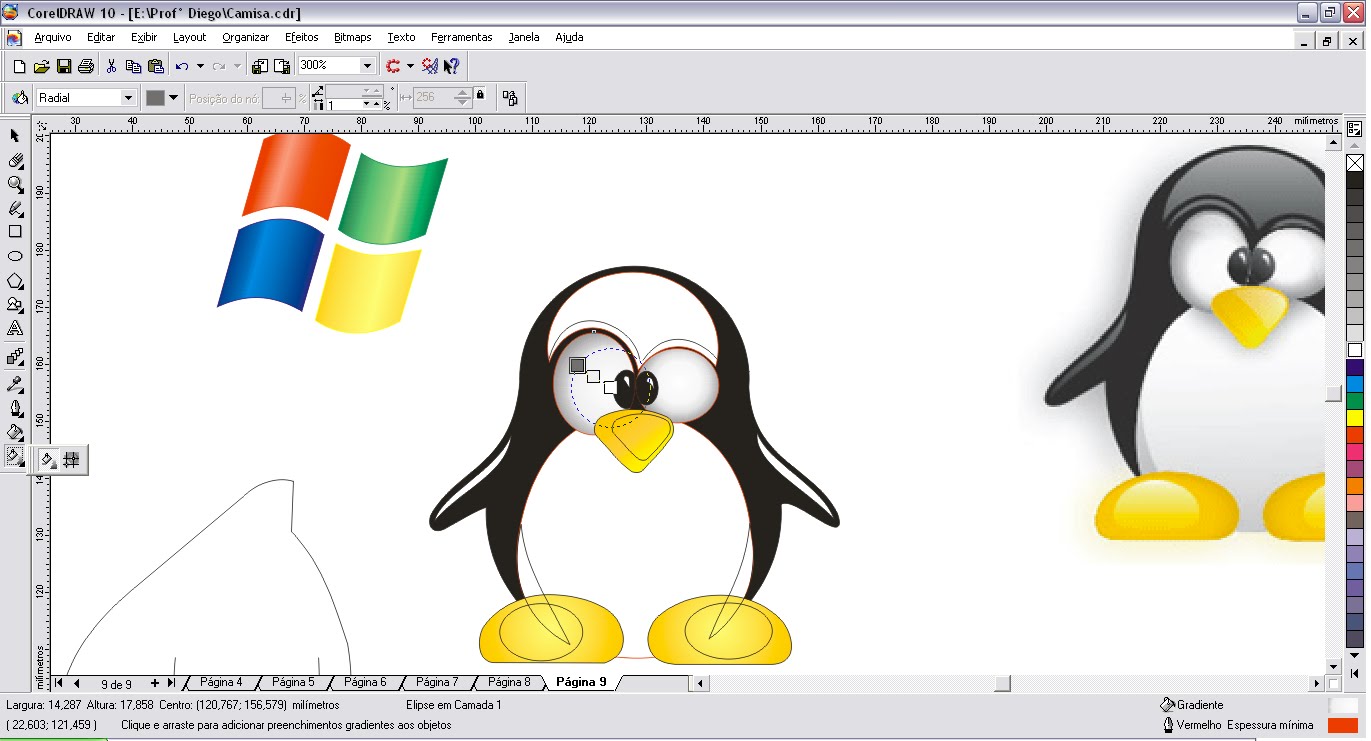Open the Bitmaps menu
Image resolution: width=1371 pixels, height=741 pixels.
click(x=352, y=37)
